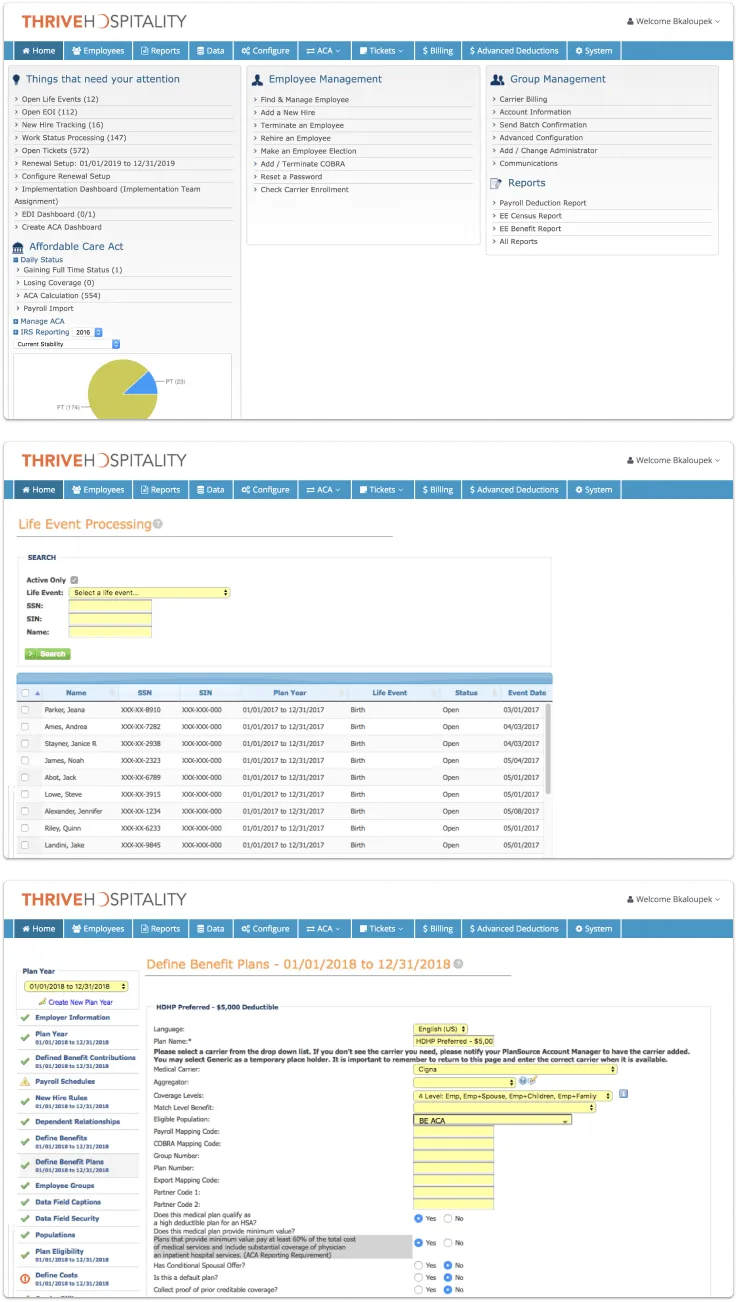Image resolution: width=737 pixels, height=1302 pixels.
Task: Open the Language dropdown set to English (US)
Action: click(441, 1029)
